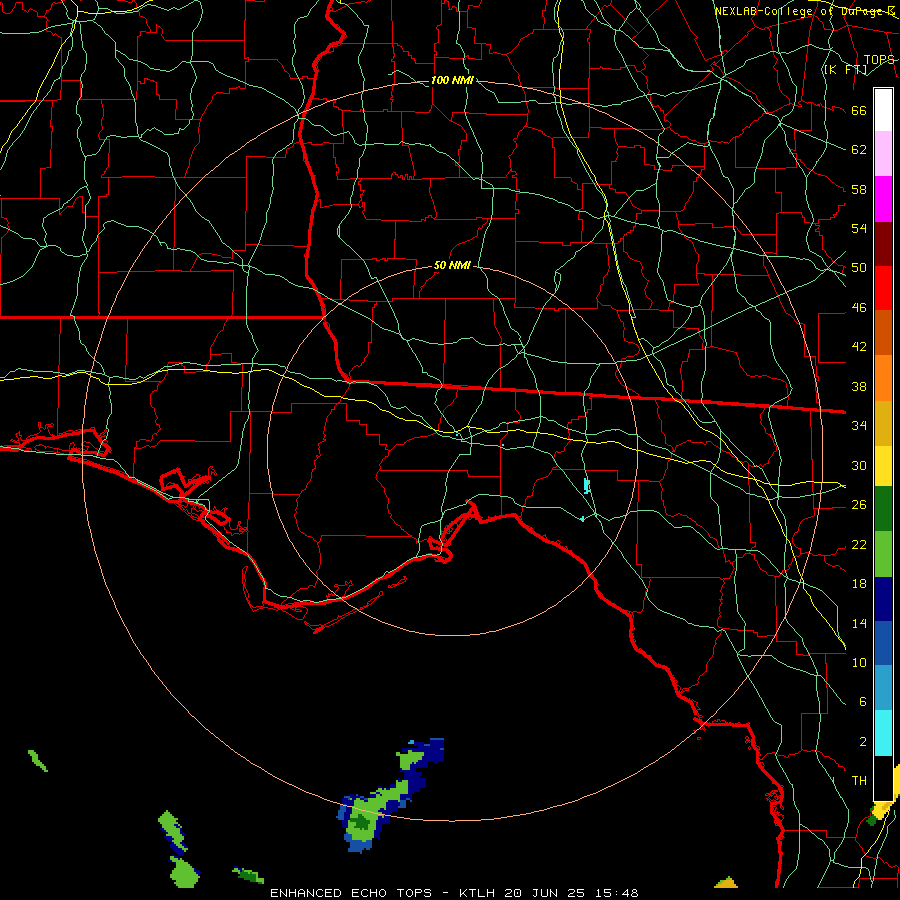This screenshot has width=900, height=900.
Task: Click the "14" legend value
Action: click(859, 623)
